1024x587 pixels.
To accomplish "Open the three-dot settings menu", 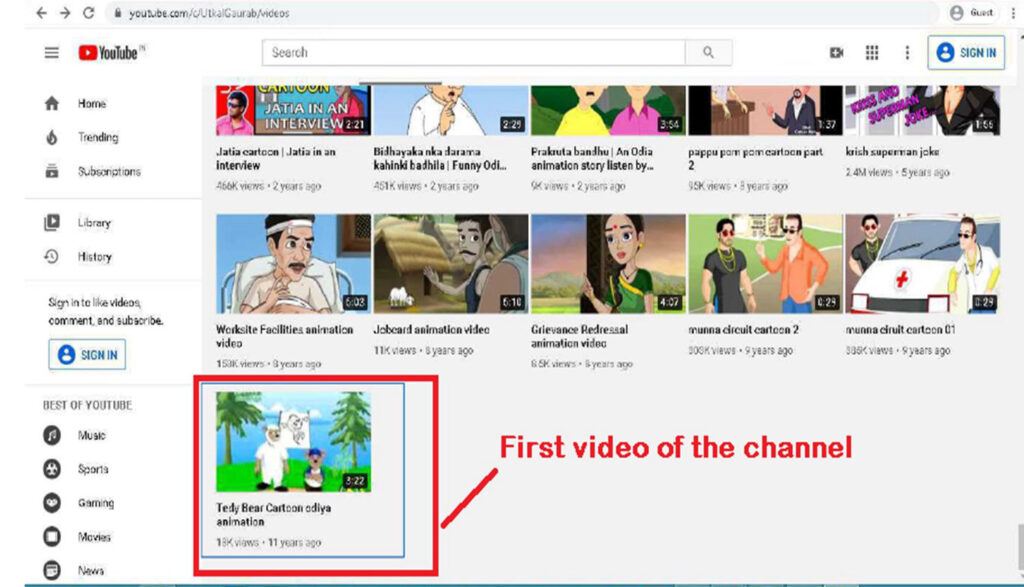I will (907, 53).
